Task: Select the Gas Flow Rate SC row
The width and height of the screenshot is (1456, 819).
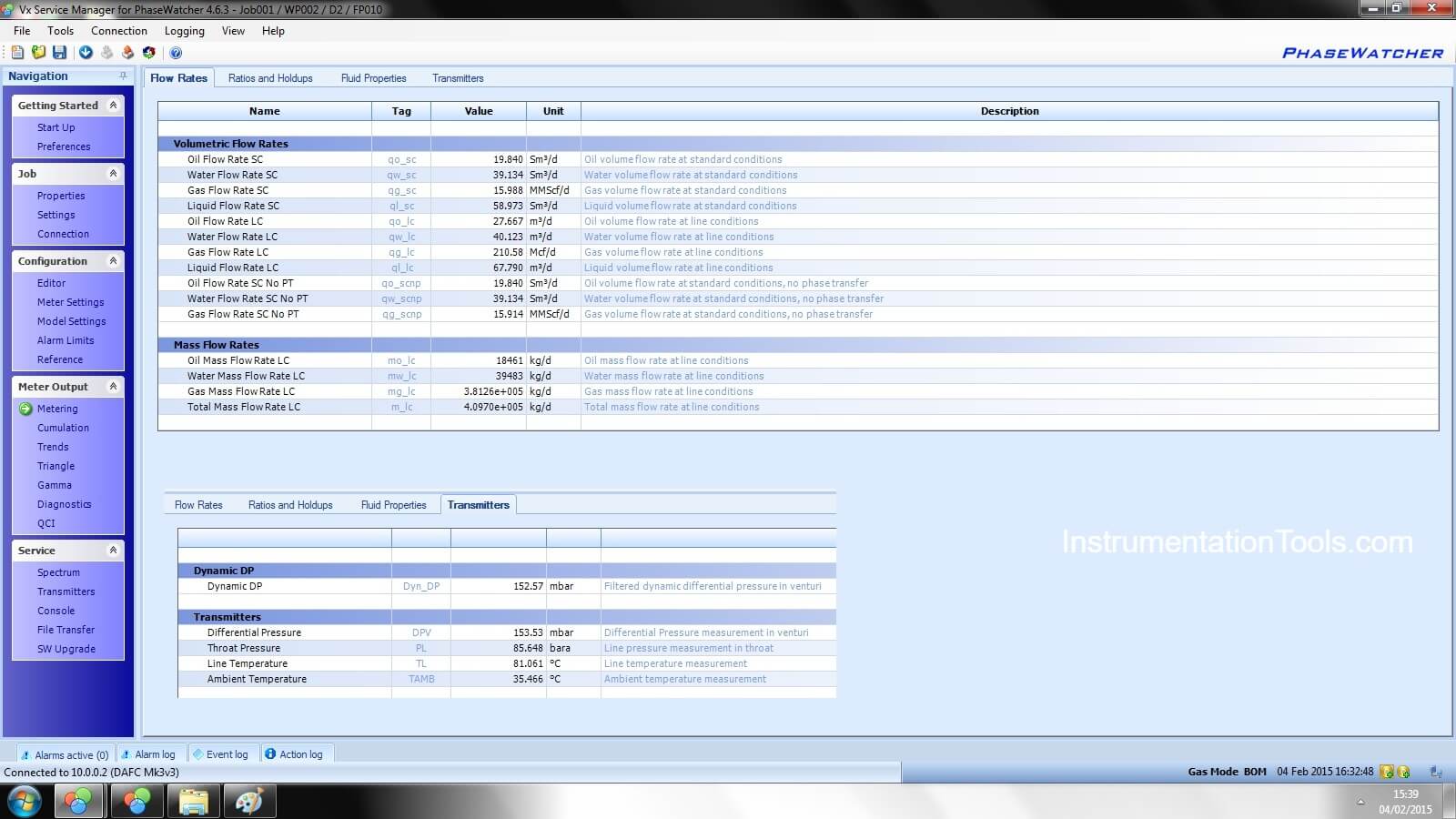Action: pyautogui.click(x=798, y=190)
